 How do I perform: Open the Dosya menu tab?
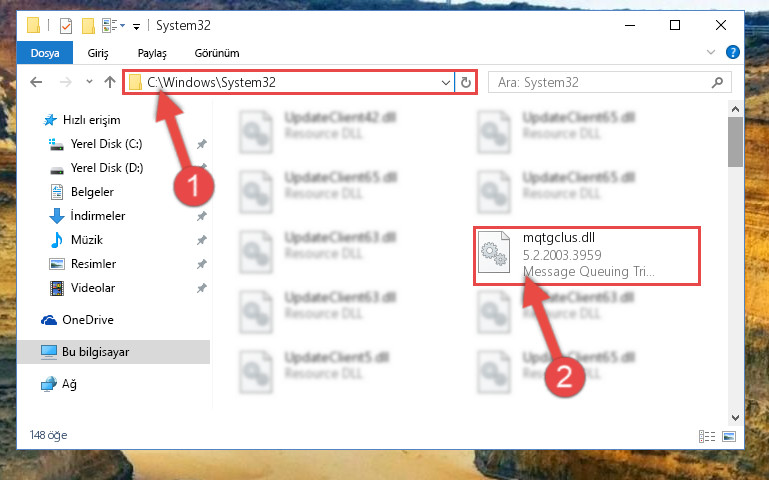45,53
